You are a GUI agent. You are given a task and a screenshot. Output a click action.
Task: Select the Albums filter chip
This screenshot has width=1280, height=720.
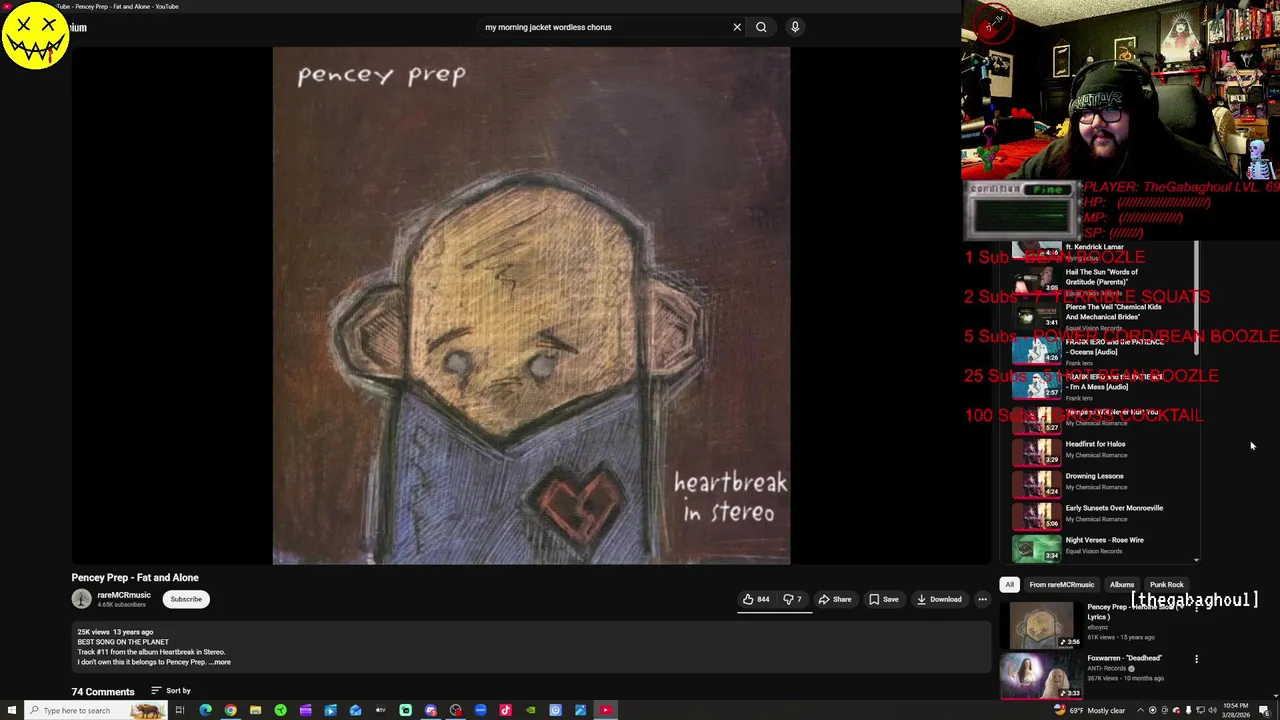(x=1122, y=585)
